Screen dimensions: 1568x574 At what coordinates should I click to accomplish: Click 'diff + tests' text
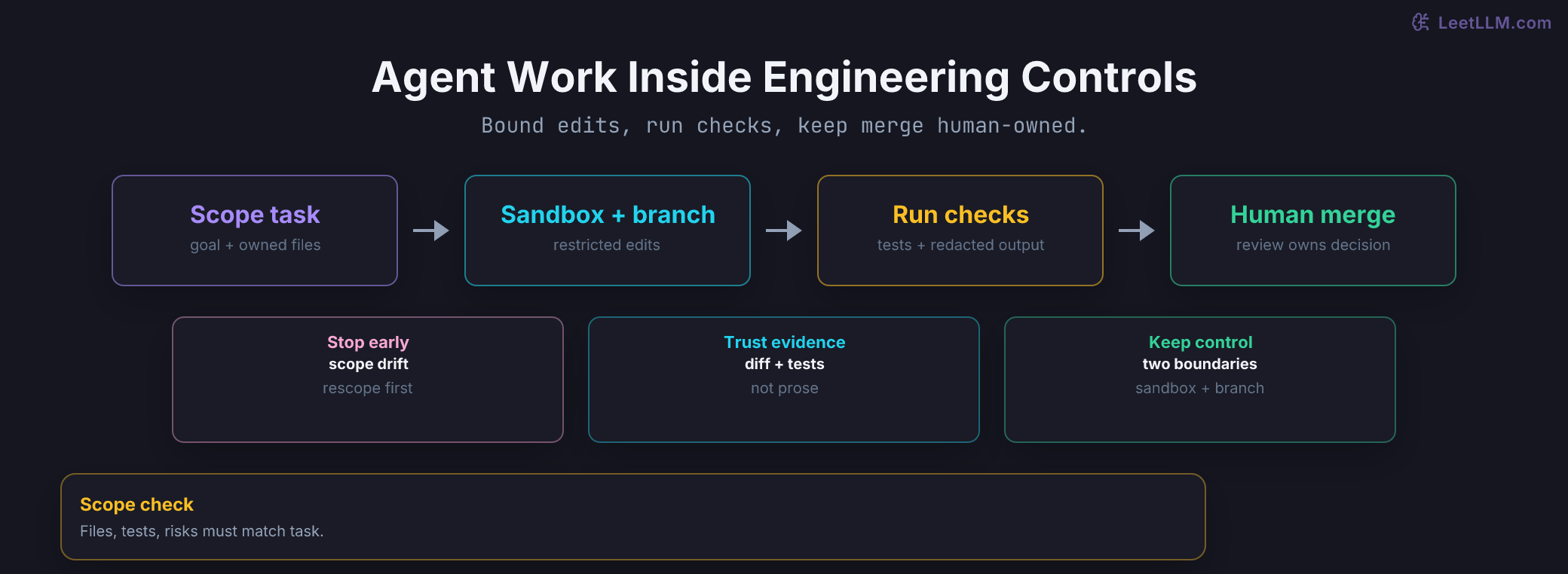click(784, 364)
